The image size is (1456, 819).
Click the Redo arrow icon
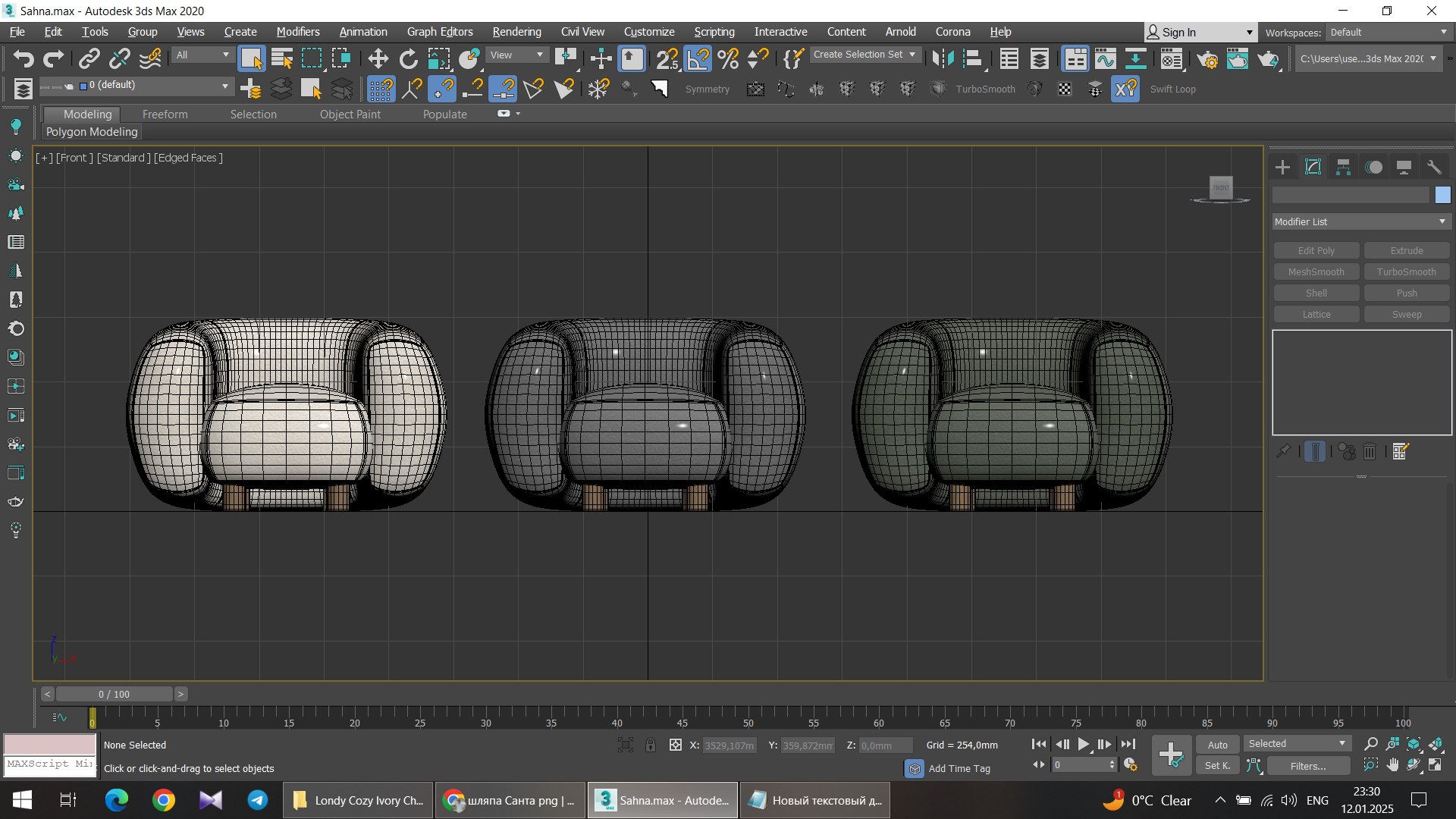(x=53, y=58)
